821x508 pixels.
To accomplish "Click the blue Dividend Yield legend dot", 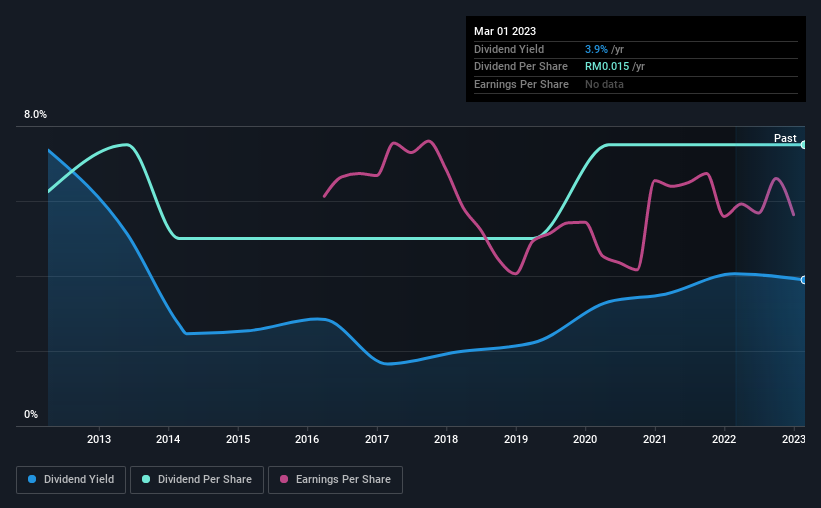I will coord(32,479).
